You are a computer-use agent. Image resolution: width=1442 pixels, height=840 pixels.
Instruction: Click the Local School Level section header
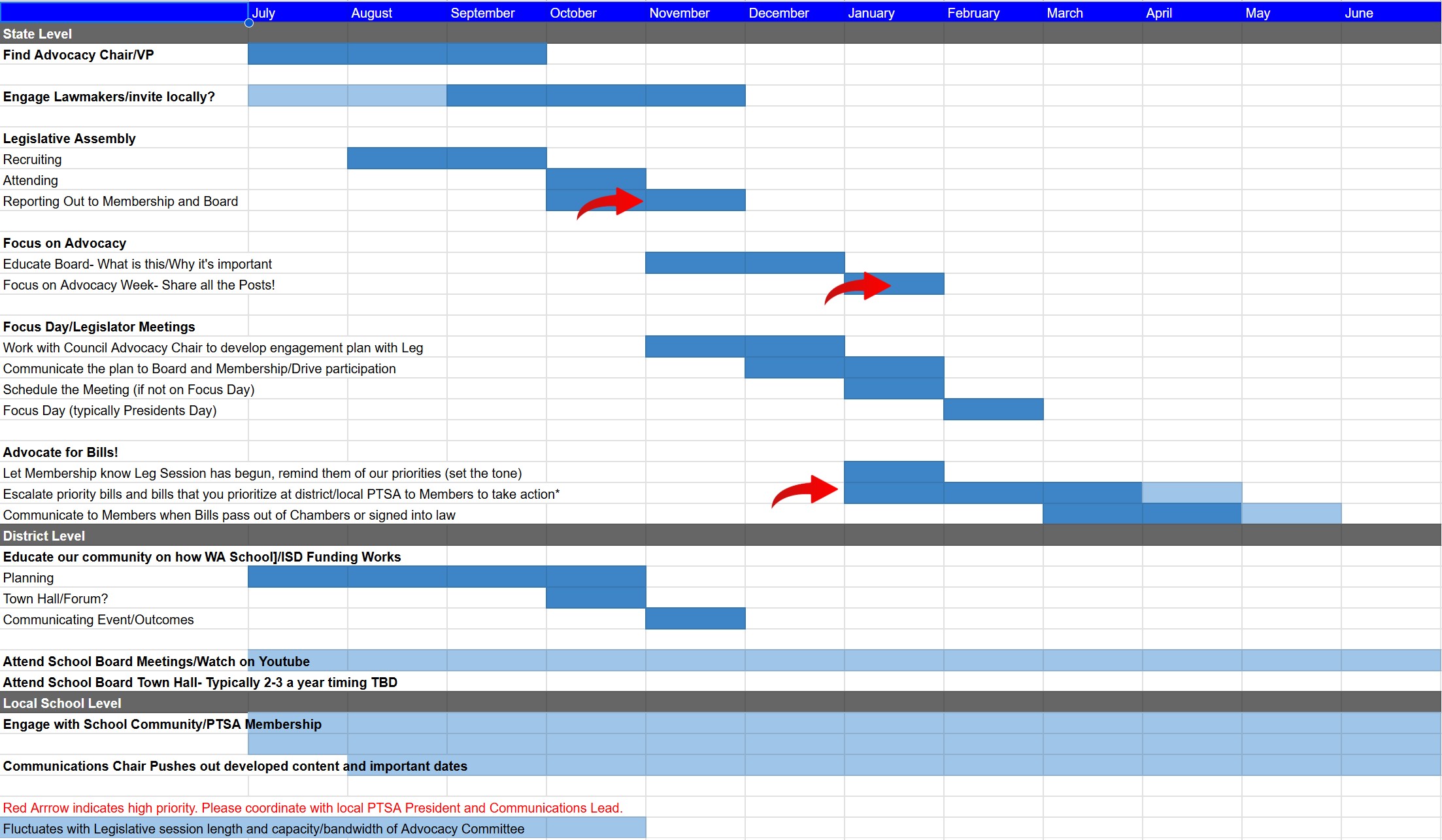pyautogui.click(x=62, y=703)
